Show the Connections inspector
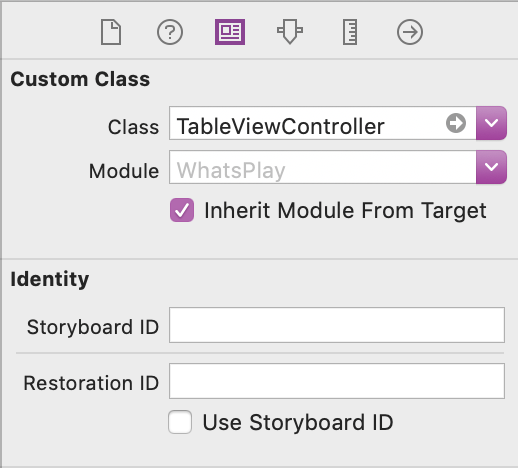The height and width of the screenshot is (468, 518). [x=410, y=32]
